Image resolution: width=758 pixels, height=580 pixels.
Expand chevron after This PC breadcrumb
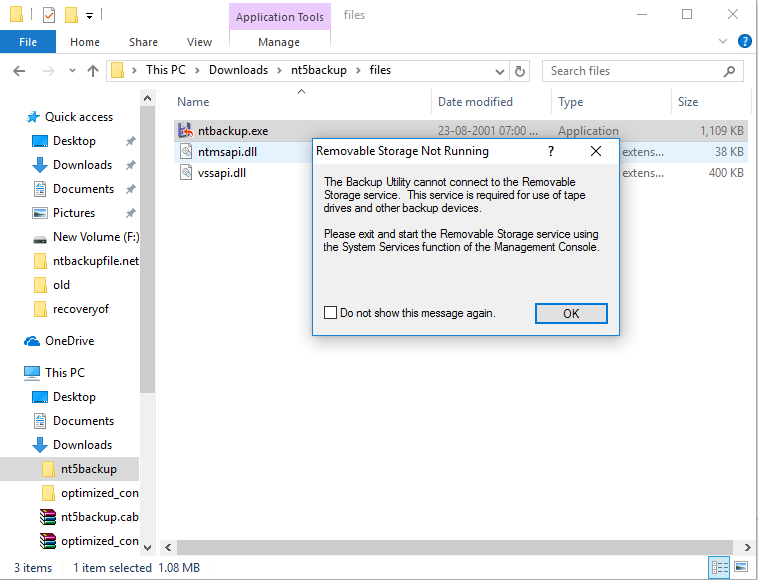click(x=197, y=71)
